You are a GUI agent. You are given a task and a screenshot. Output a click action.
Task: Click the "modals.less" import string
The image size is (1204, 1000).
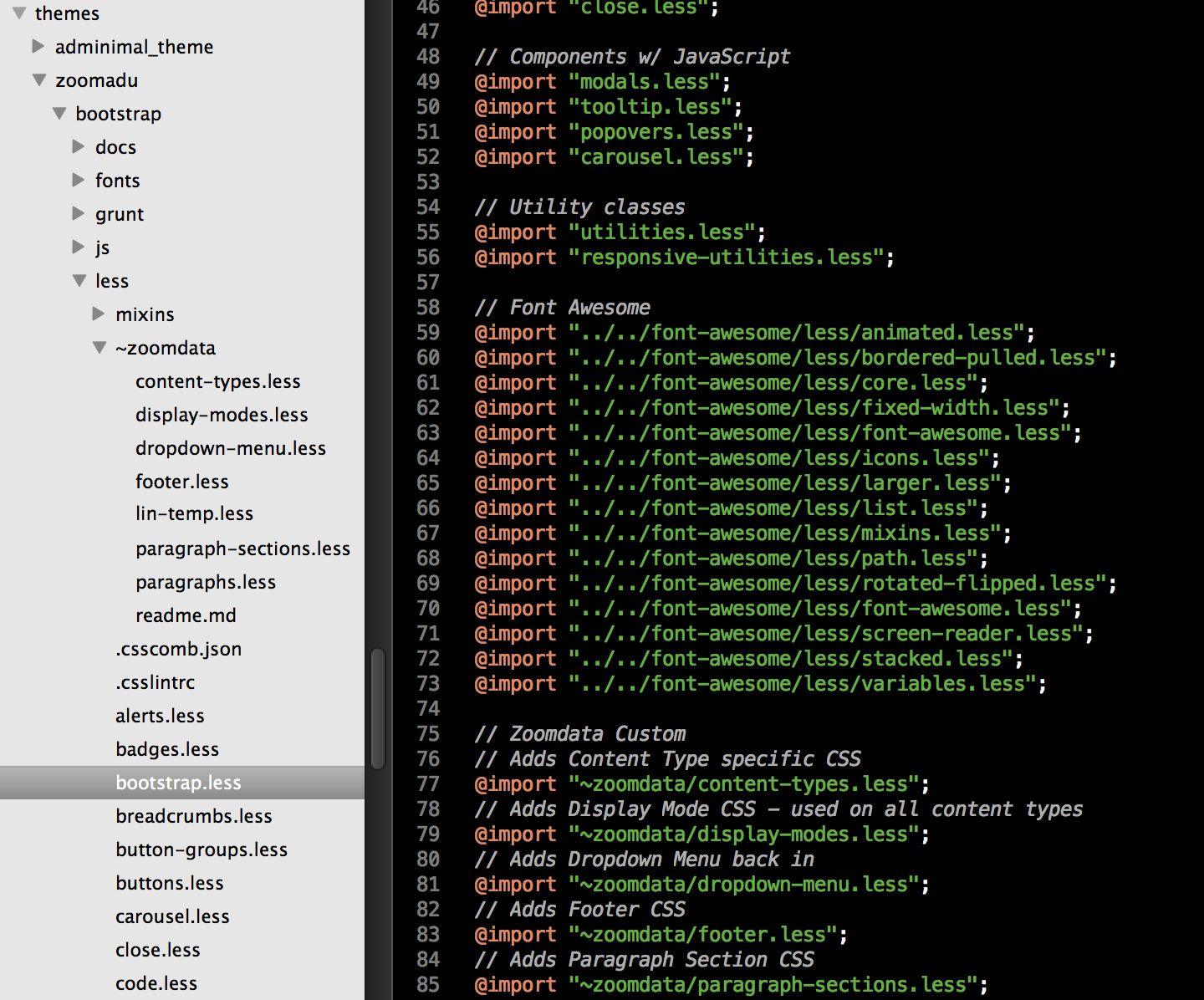coord(645,81)
